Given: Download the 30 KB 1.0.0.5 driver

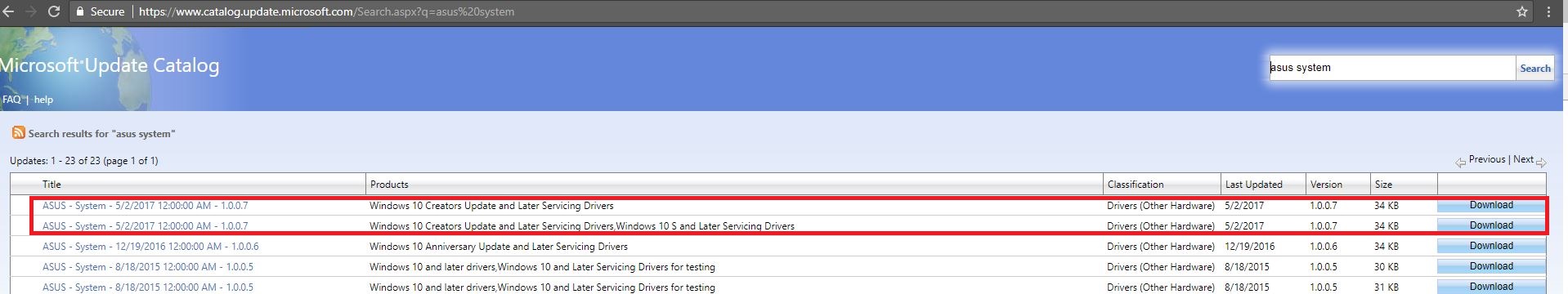Looking at the screenshot, I should [x=1491, y=266].
